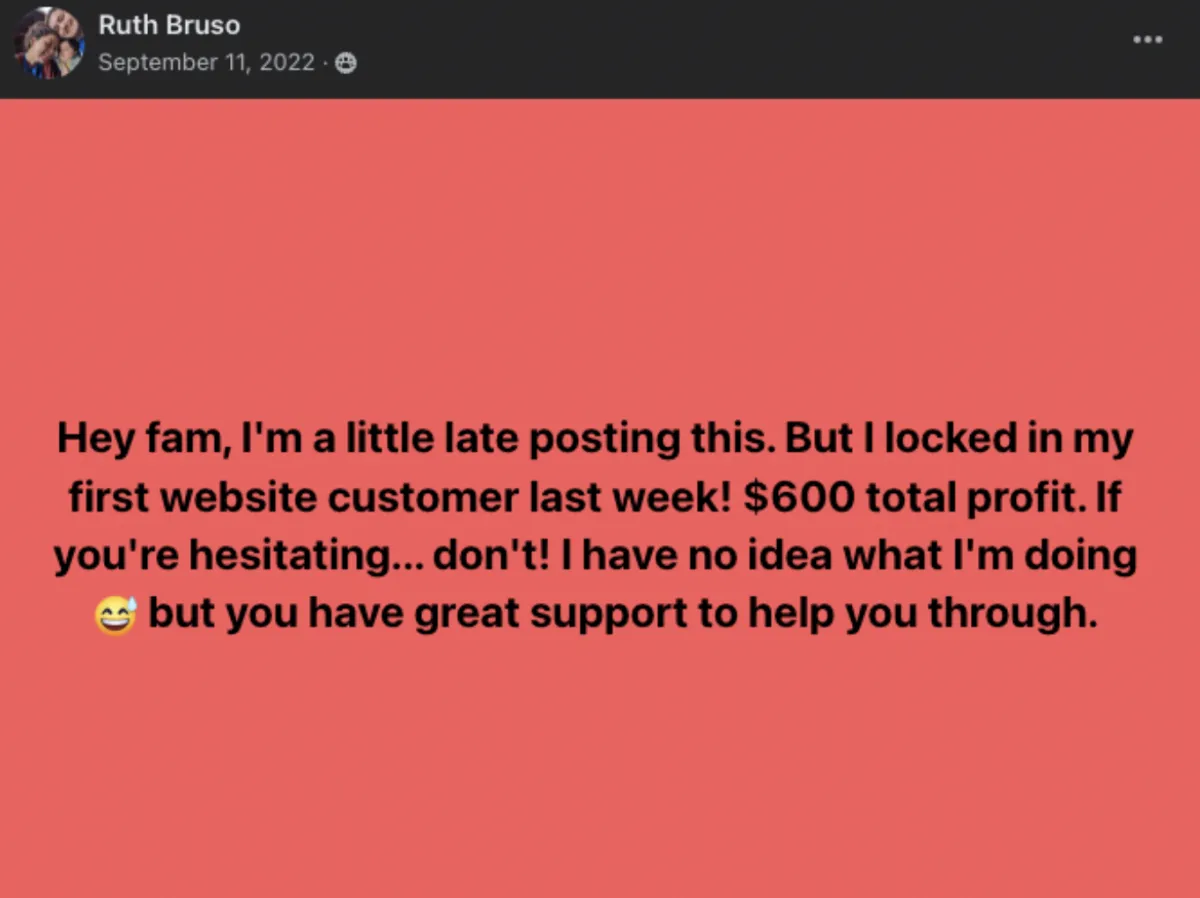Click the empty middle of the dark header bar
Image resolution: width=1200 pixels, height=898 pixels.
[700, 48]
